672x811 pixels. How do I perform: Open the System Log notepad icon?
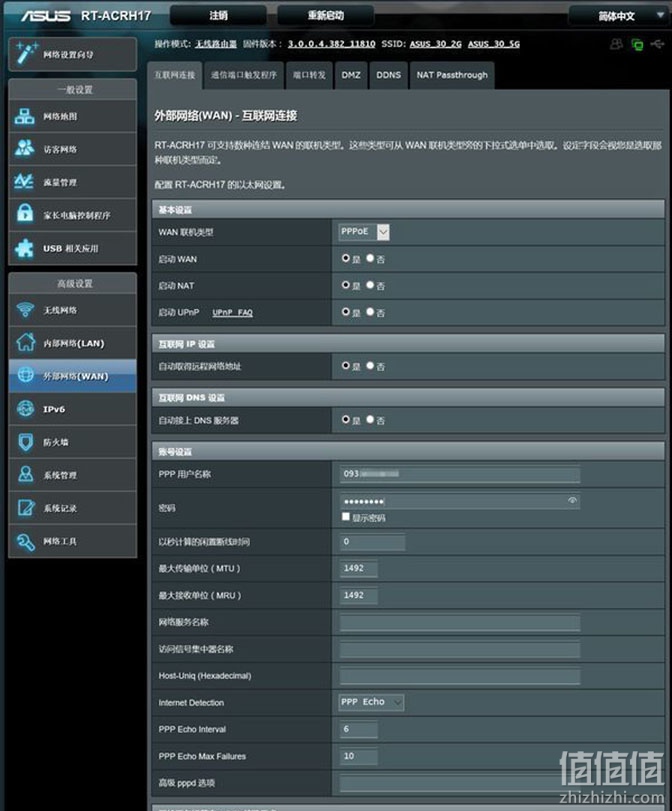[x=25, y=508]
